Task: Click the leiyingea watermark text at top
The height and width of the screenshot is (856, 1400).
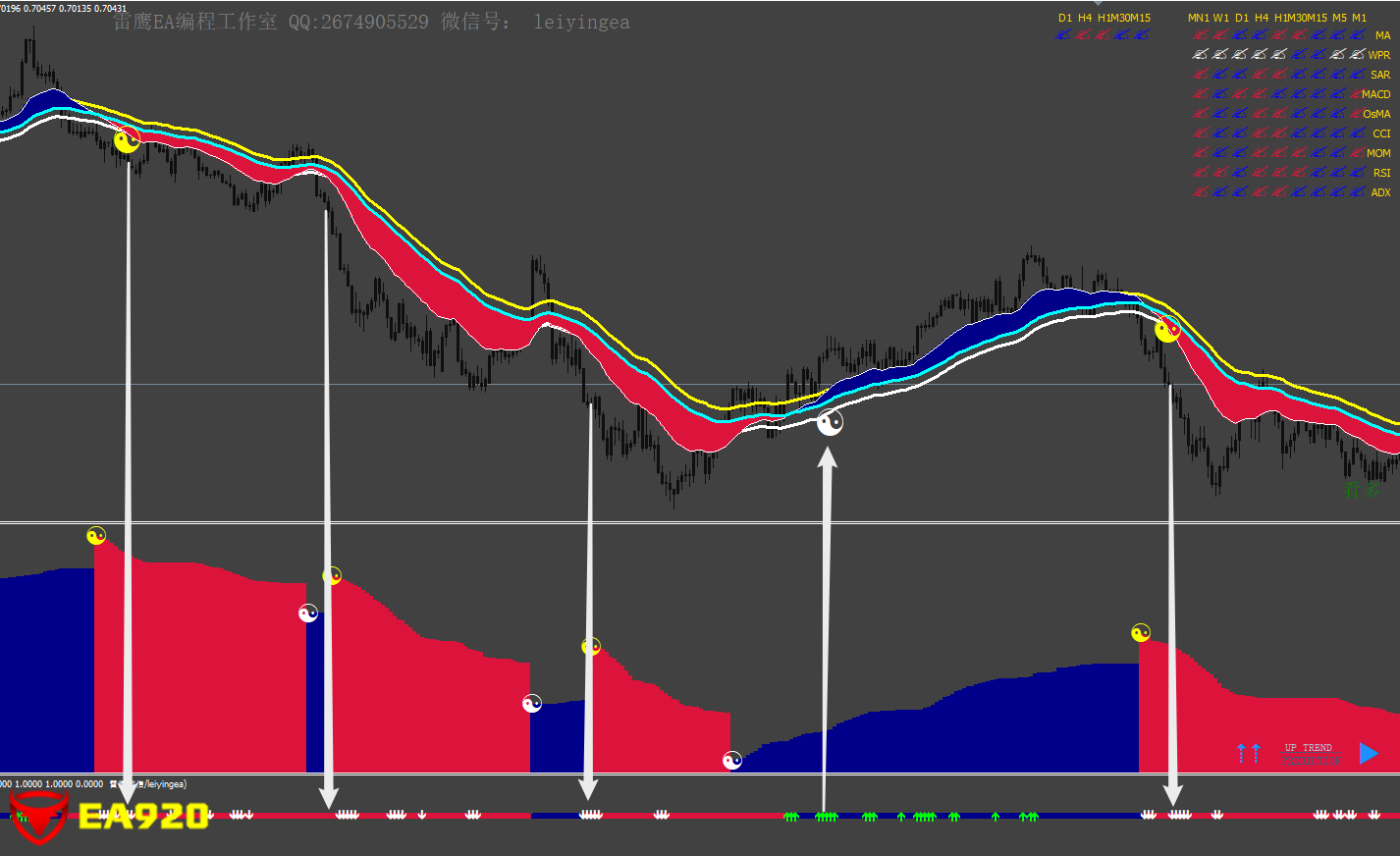Action: (x=581, y=22)
